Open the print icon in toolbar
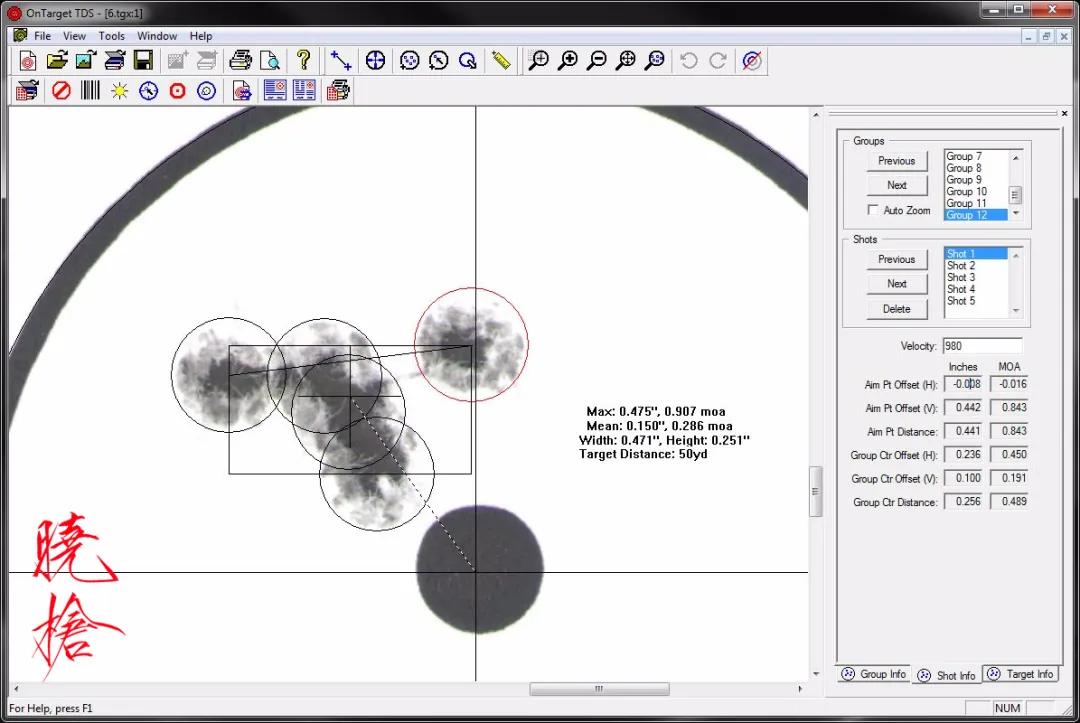The image size is (1080, 723). [x=240, y=61]
